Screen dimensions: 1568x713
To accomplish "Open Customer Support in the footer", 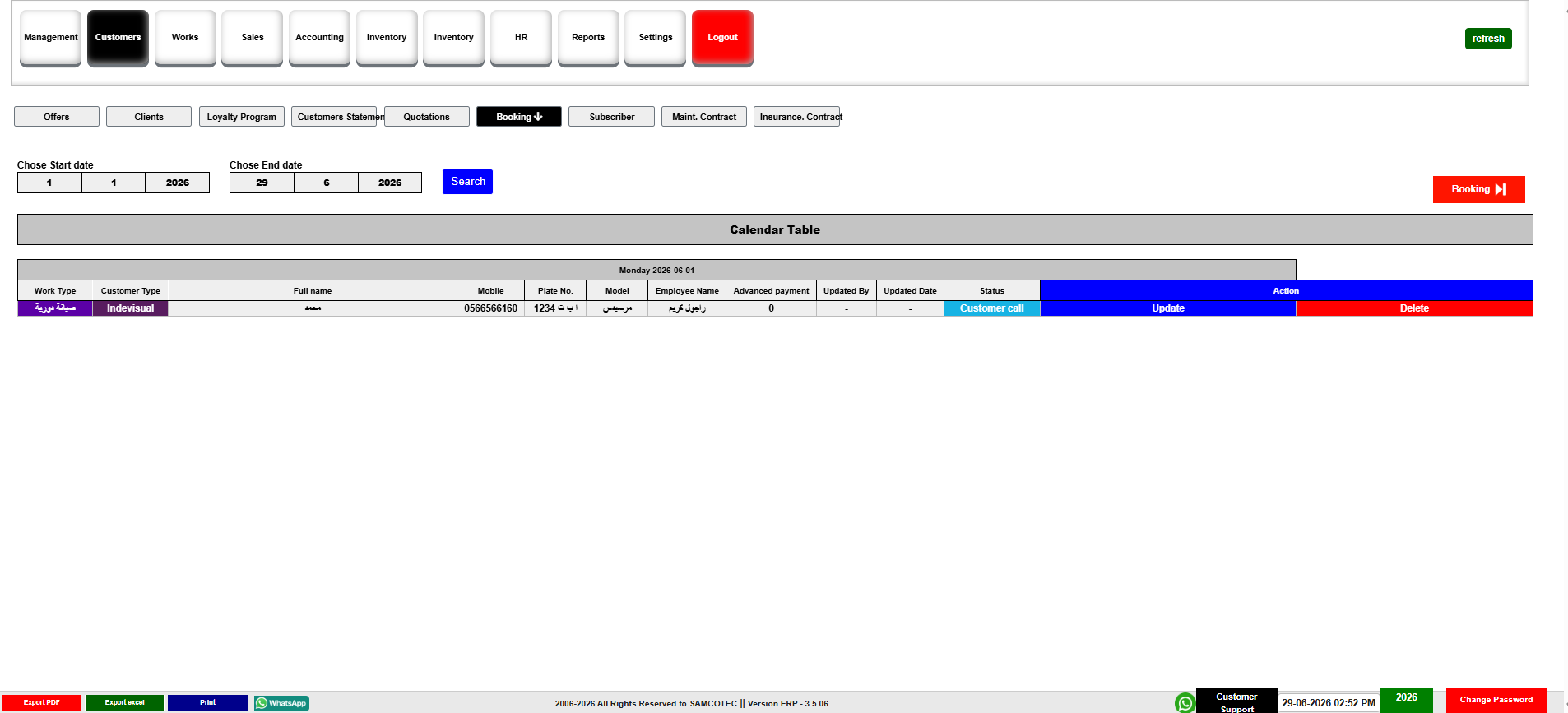I will [x=1236, y=701].
